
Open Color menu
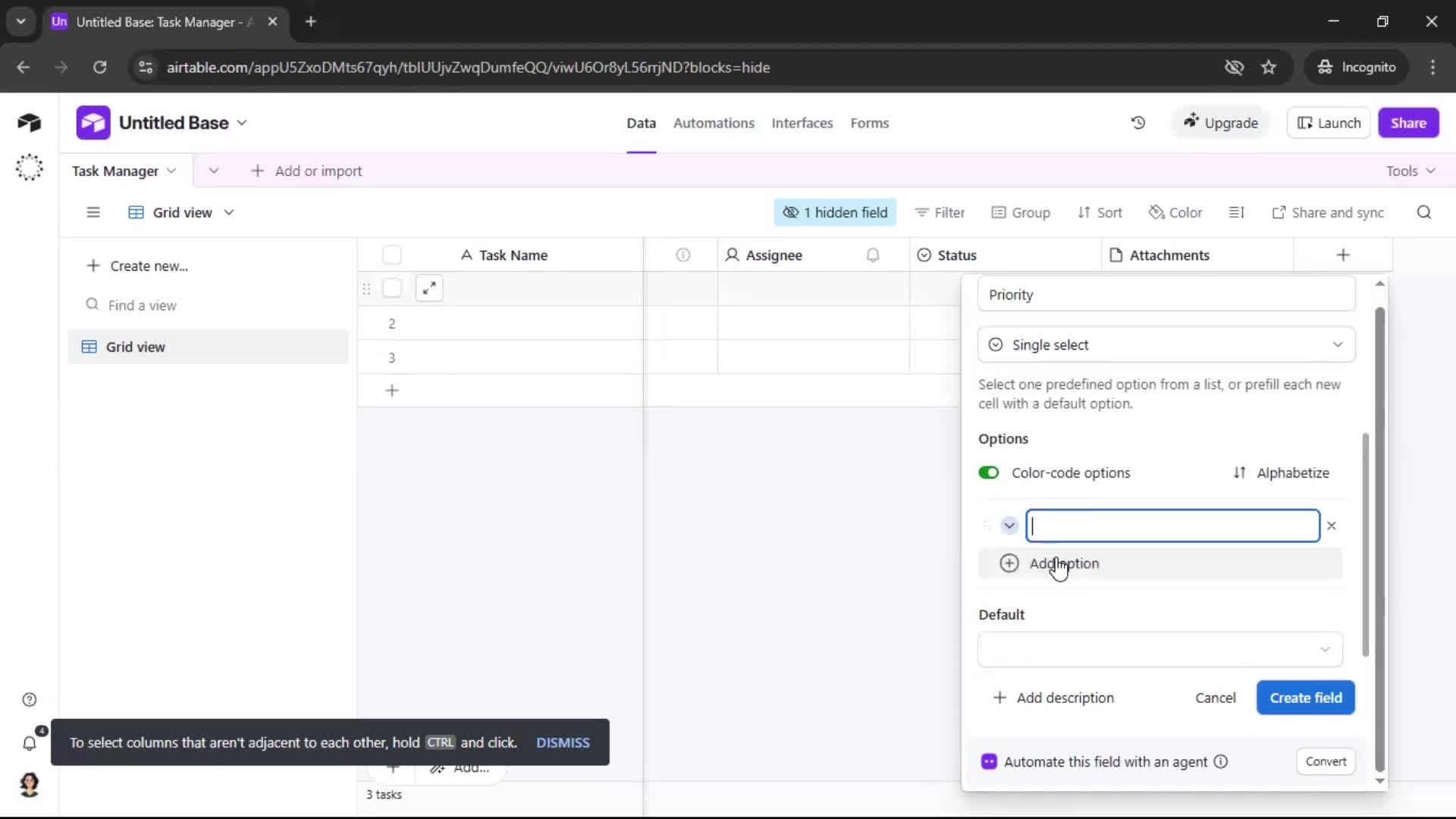tap(1175, 212)
